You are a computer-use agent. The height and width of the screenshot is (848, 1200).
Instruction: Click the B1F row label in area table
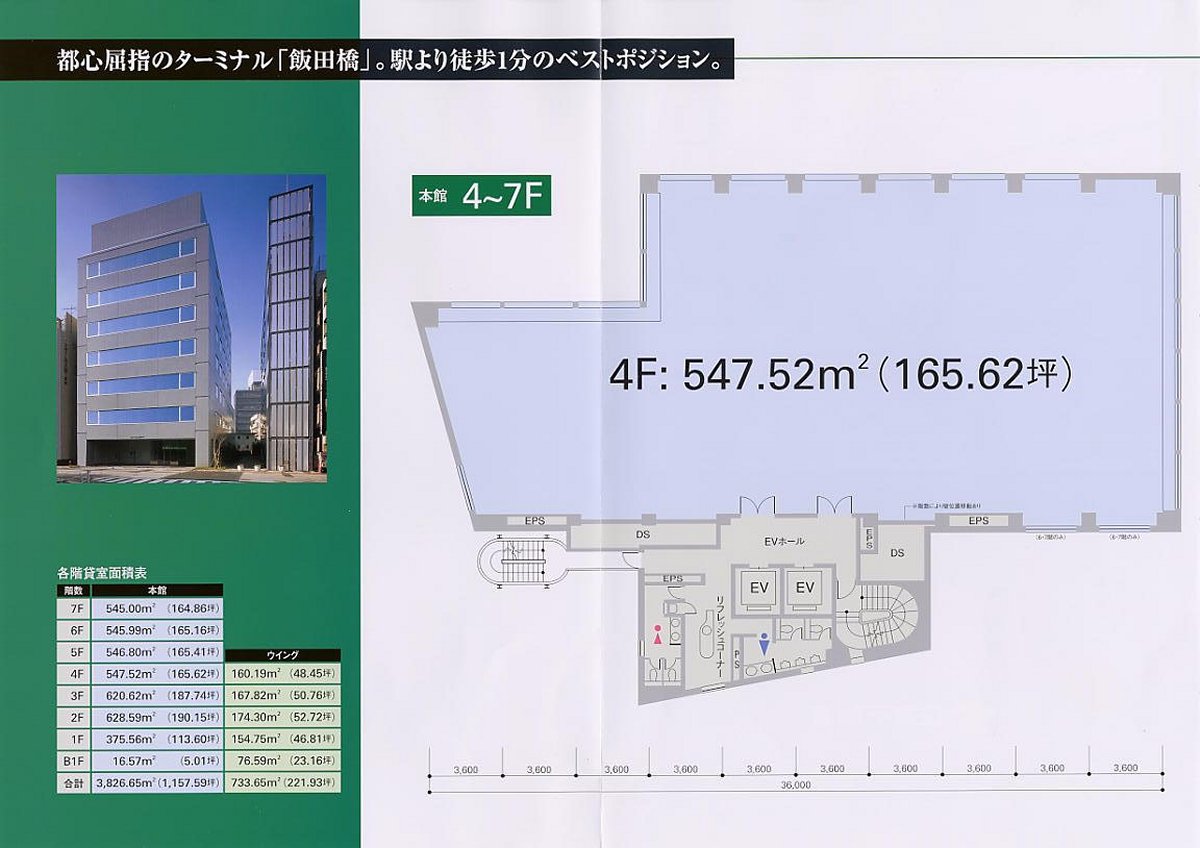[x=73, y=762]
